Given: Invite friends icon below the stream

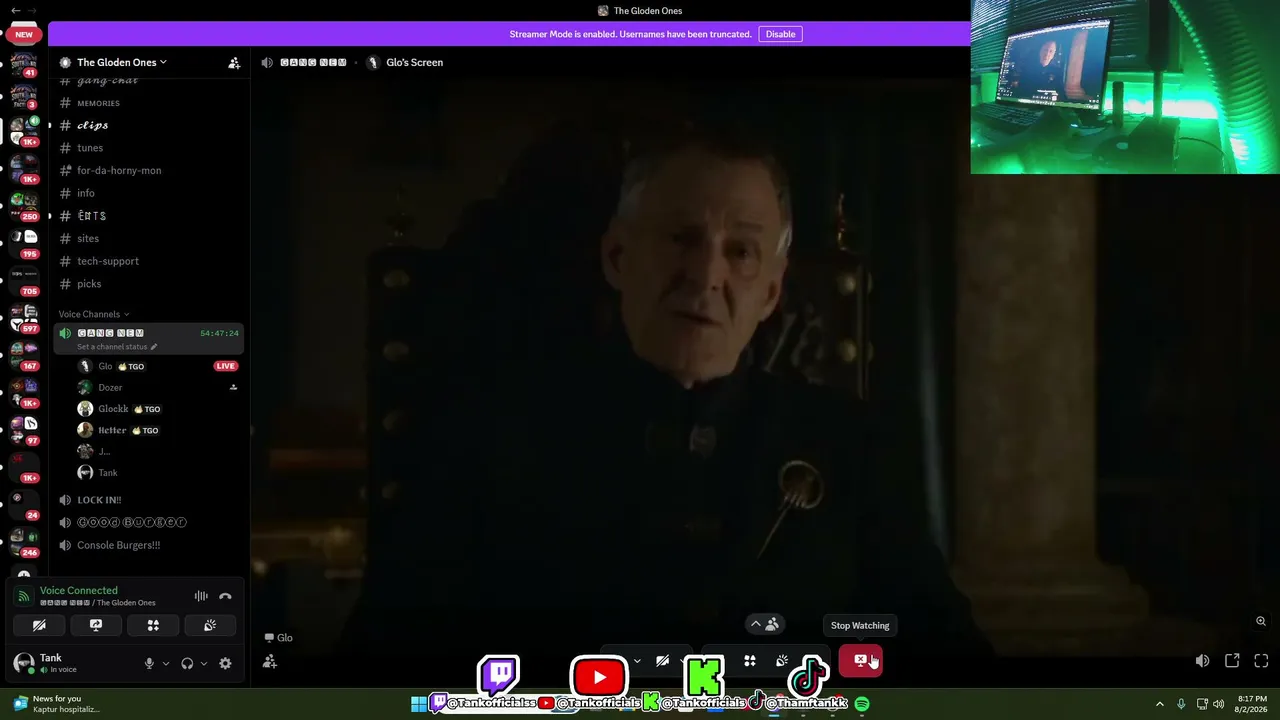Looking at the screenshot, I should point(269,661).
